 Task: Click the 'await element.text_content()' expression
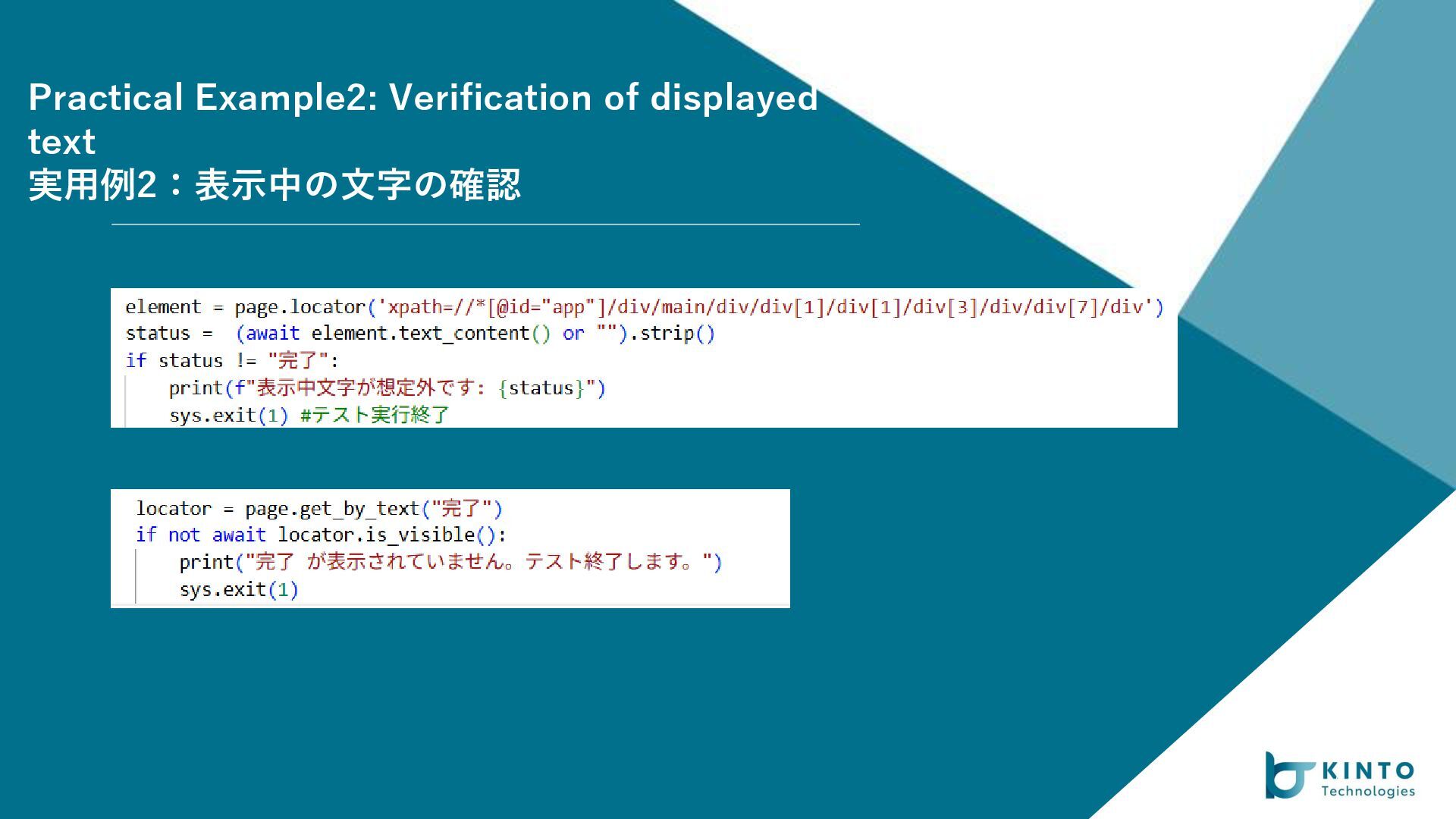(x=397, y=334)
